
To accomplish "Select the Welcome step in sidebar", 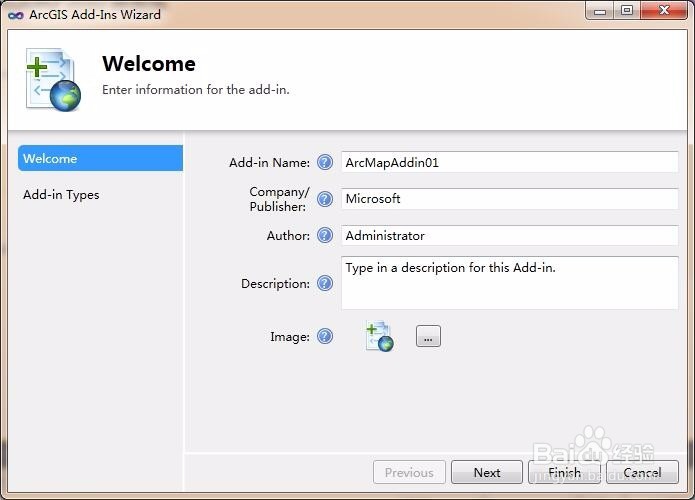I will 100,158.
